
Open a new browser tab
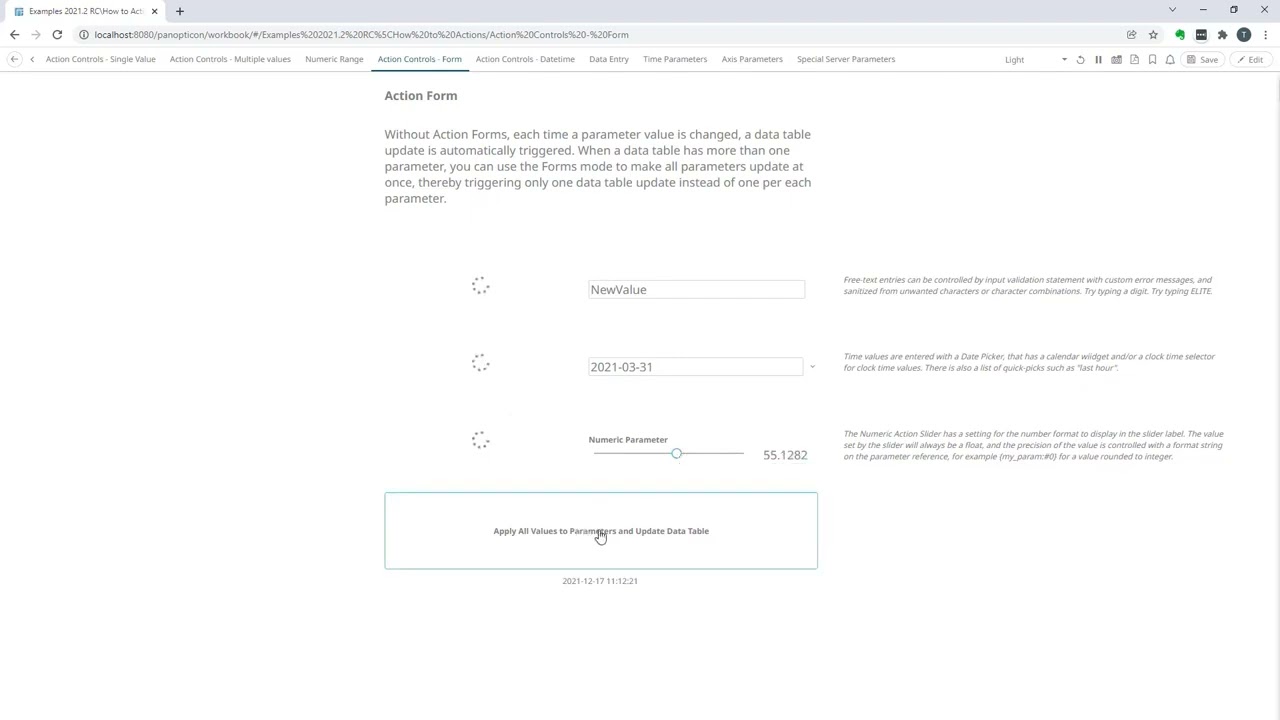180,11
